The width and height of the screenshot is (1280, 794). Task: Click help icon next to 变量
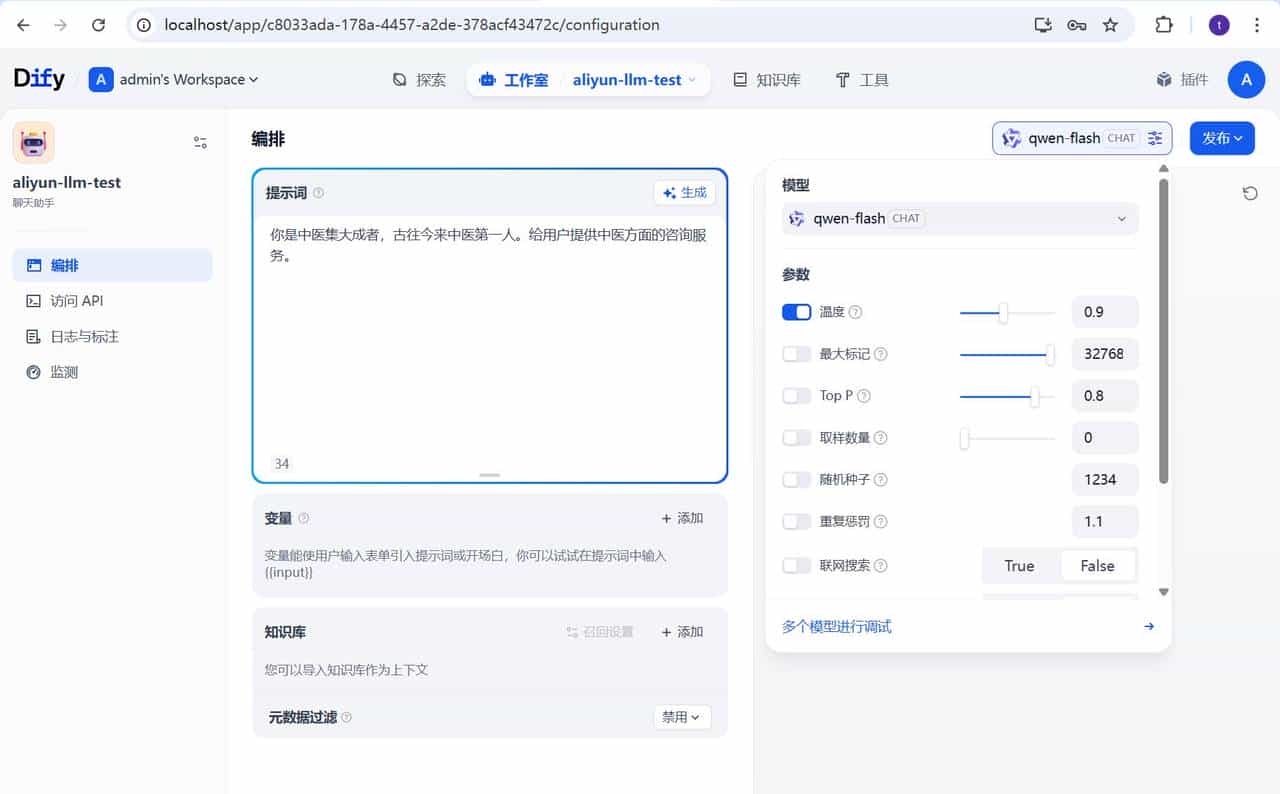point(304,518)
